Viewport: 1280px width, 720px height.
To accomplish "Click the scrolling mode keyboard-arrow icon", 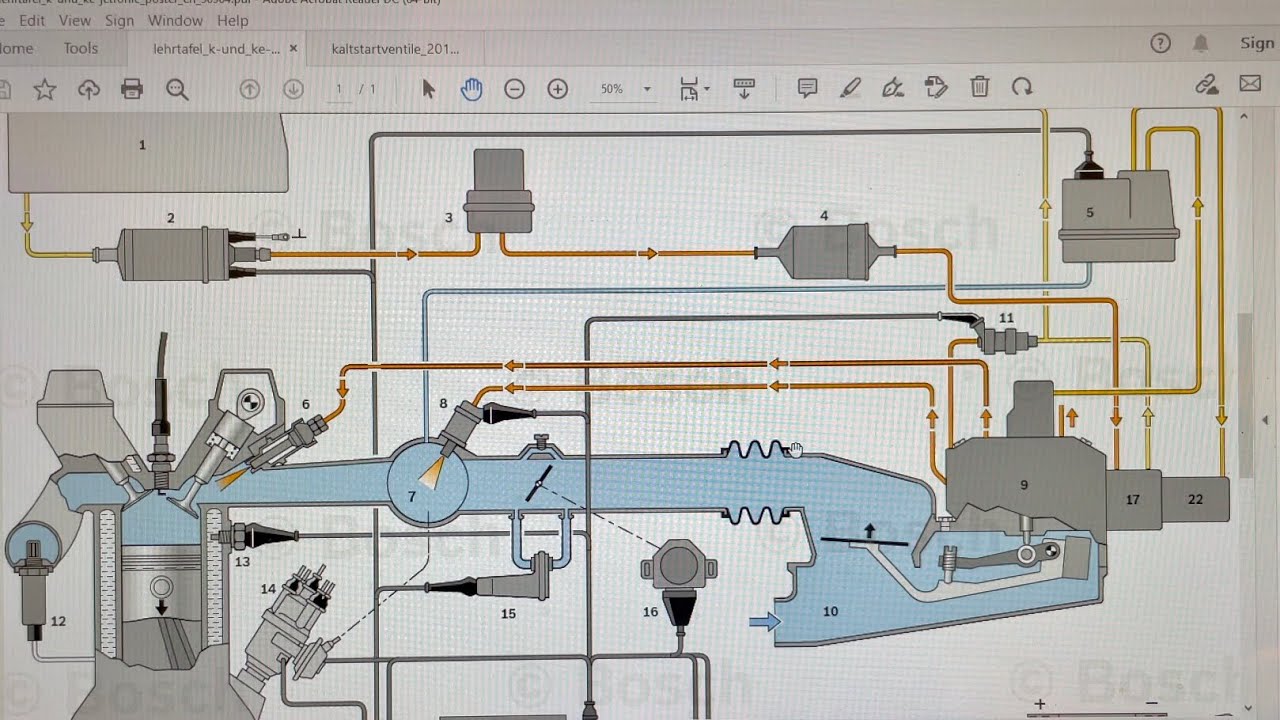I will click(x=744, y=88).
